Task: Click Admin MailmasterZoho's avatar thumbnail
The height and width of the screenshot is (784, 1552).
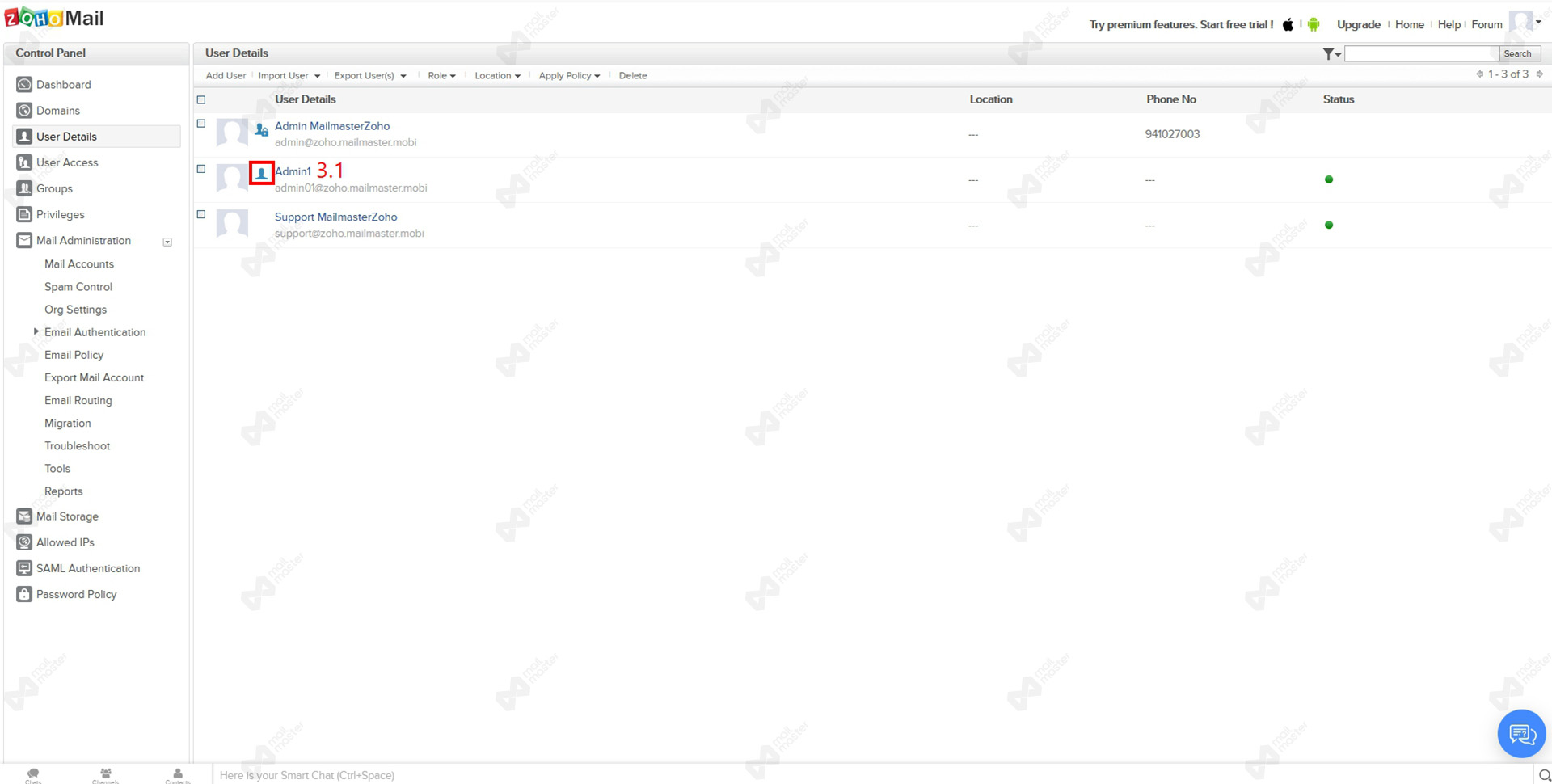Action: click(232, 133)
